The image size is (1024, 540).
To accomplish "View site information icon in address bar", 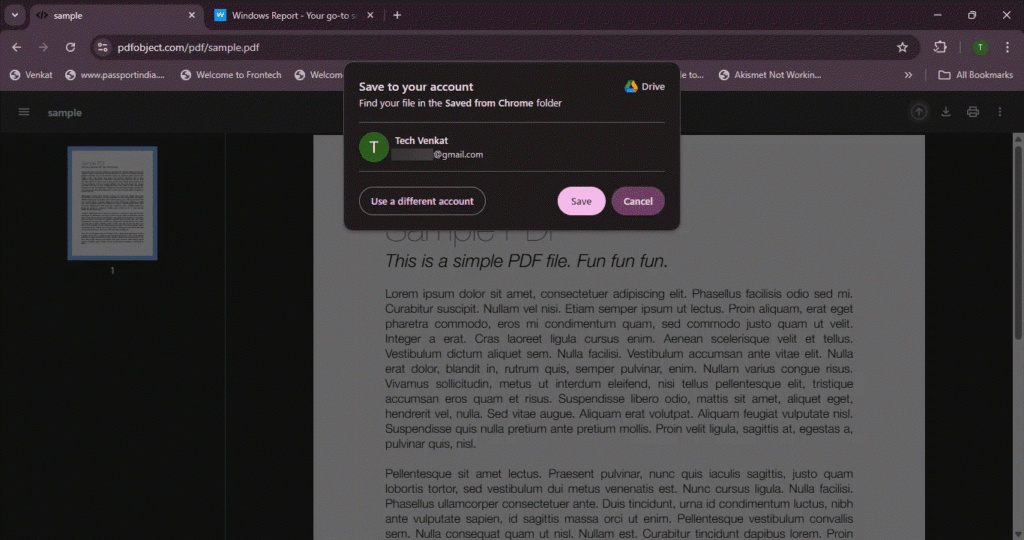I will [103, 47].
